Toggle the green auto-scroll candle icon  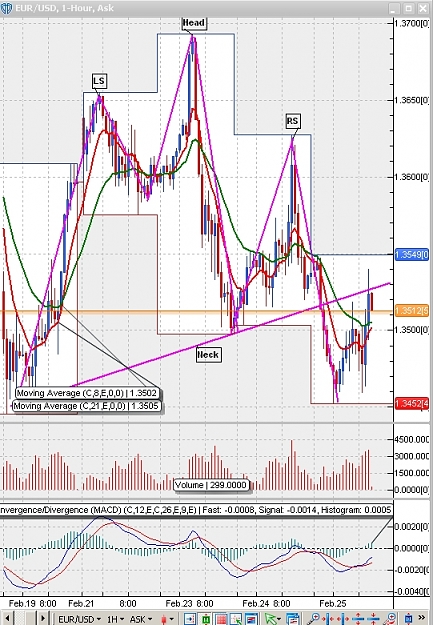point(206,619)
